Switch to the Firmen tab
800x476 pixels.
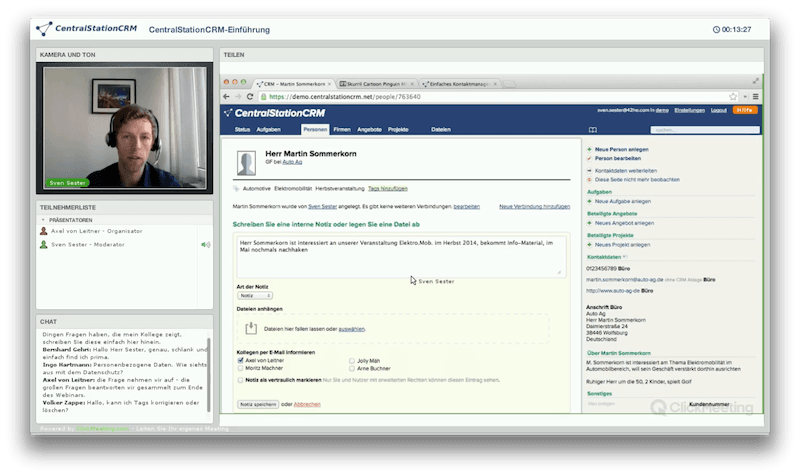(341, 130)
